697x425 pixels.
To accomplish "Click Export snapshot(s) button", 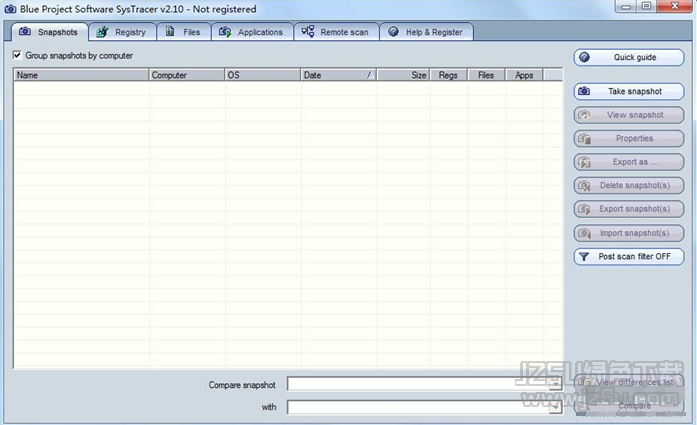I will tap(629, 209).
